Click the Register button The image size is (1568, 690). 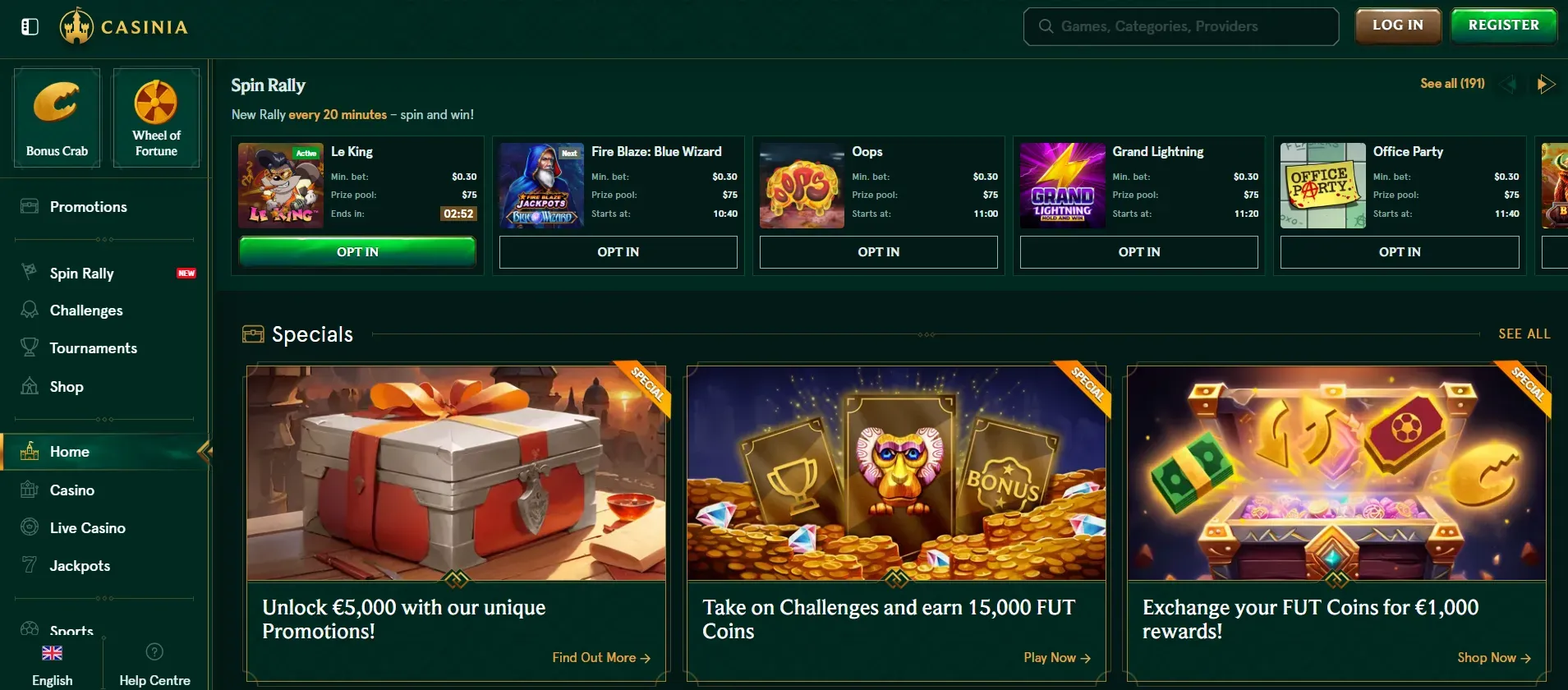(x=1504, y=25)
